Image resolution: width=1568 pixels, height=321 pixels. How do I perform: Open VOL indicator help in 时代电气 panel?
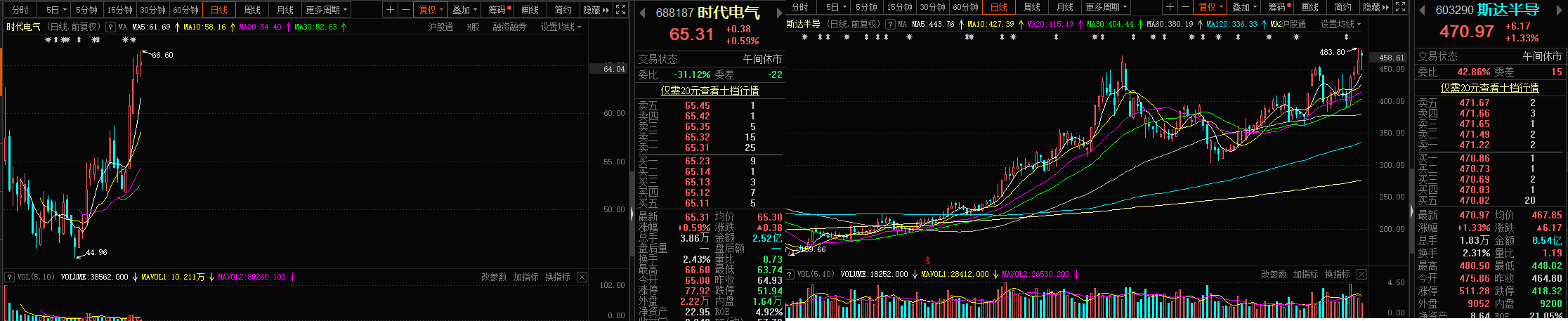(9, 277)
